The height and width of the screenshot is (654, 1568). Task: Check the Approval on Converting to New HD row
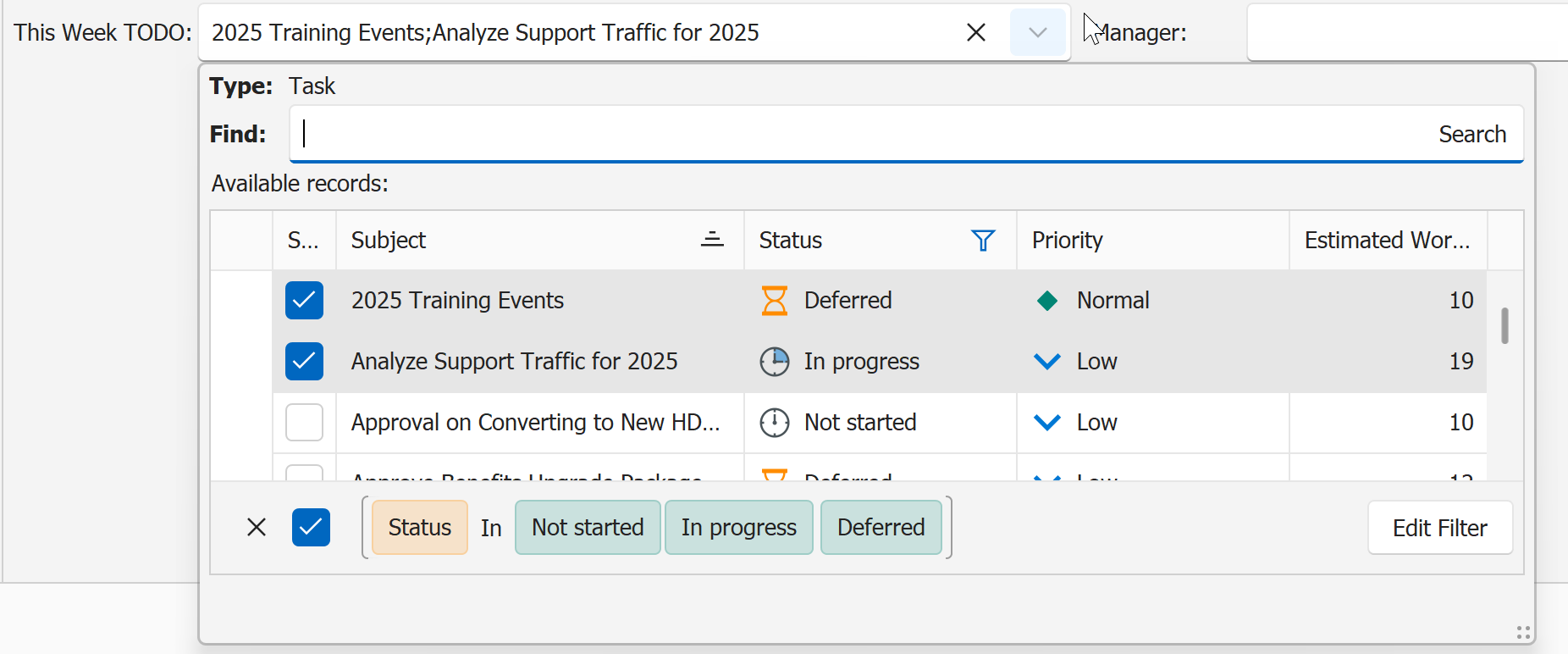click(304, 423)
